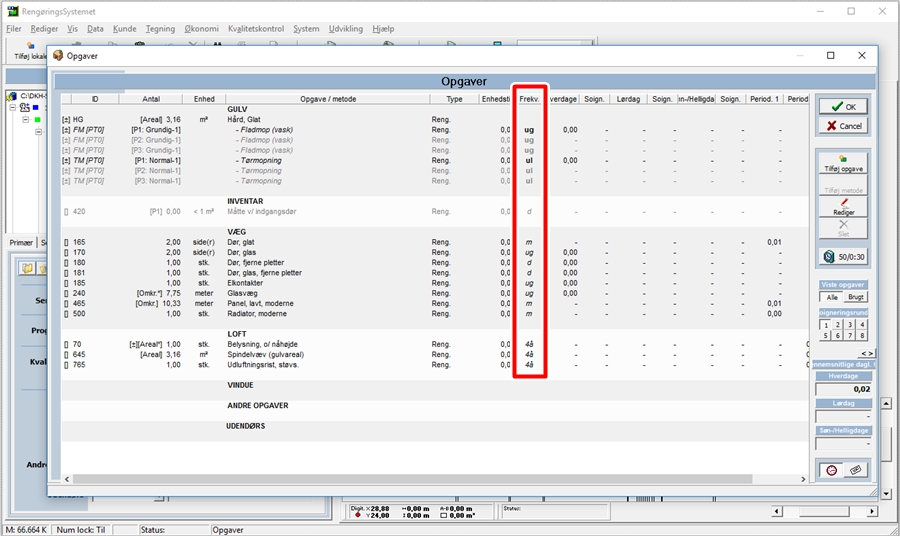Tick the checkbox for task ID 240

pyautogui.click(x=66, y=294)
